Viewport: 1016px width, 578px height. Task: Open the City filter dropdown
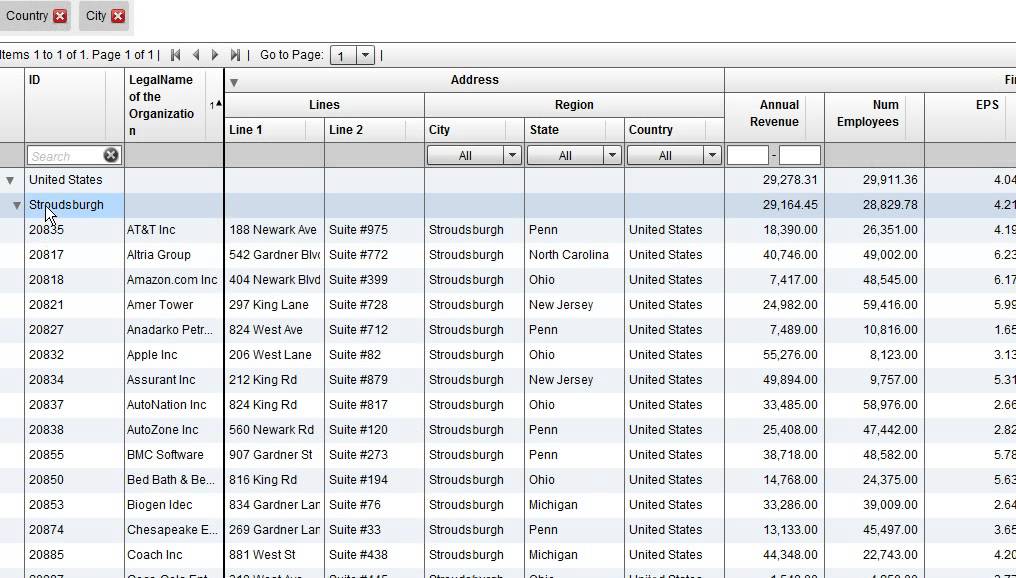pyautogui.click(x=512, y=155)
